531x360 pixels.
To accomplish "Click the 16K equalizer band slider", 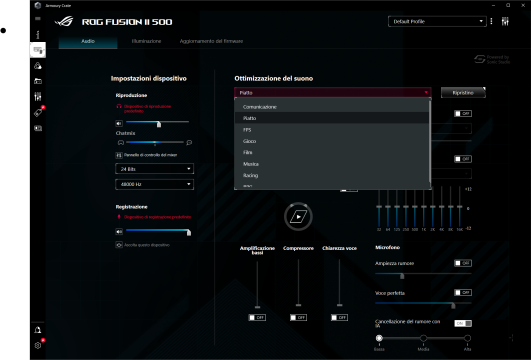I will coord(460,207).
